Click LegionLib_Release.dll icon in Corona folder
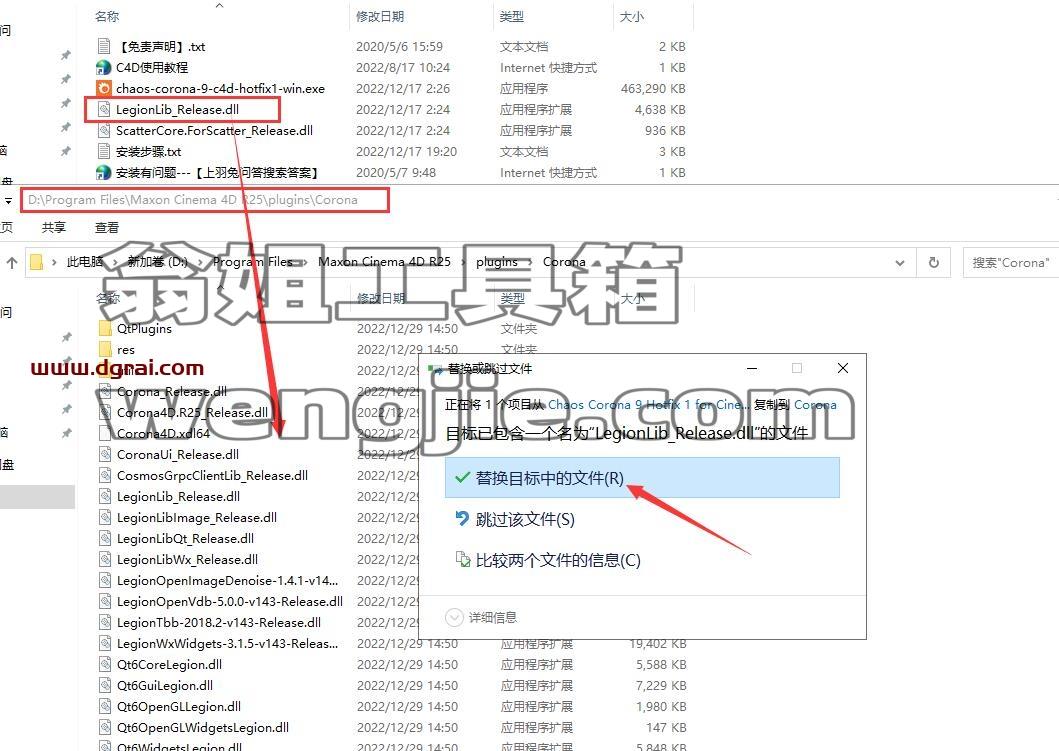This screenshot has width=1059, height=751. pyautogui.click(x=105, y=496)
